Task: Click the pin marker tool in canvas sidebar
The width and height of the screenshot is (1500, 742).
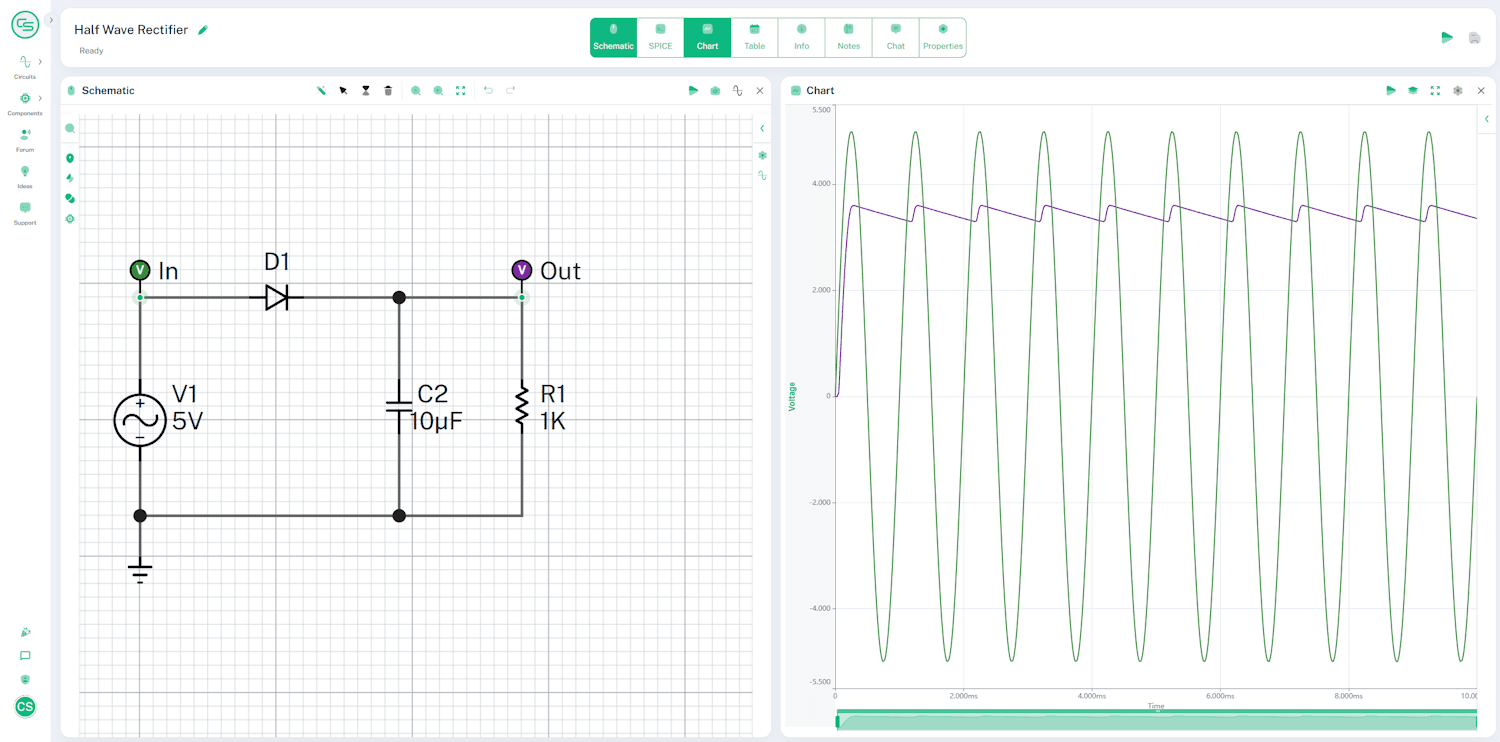Action: 70,158
